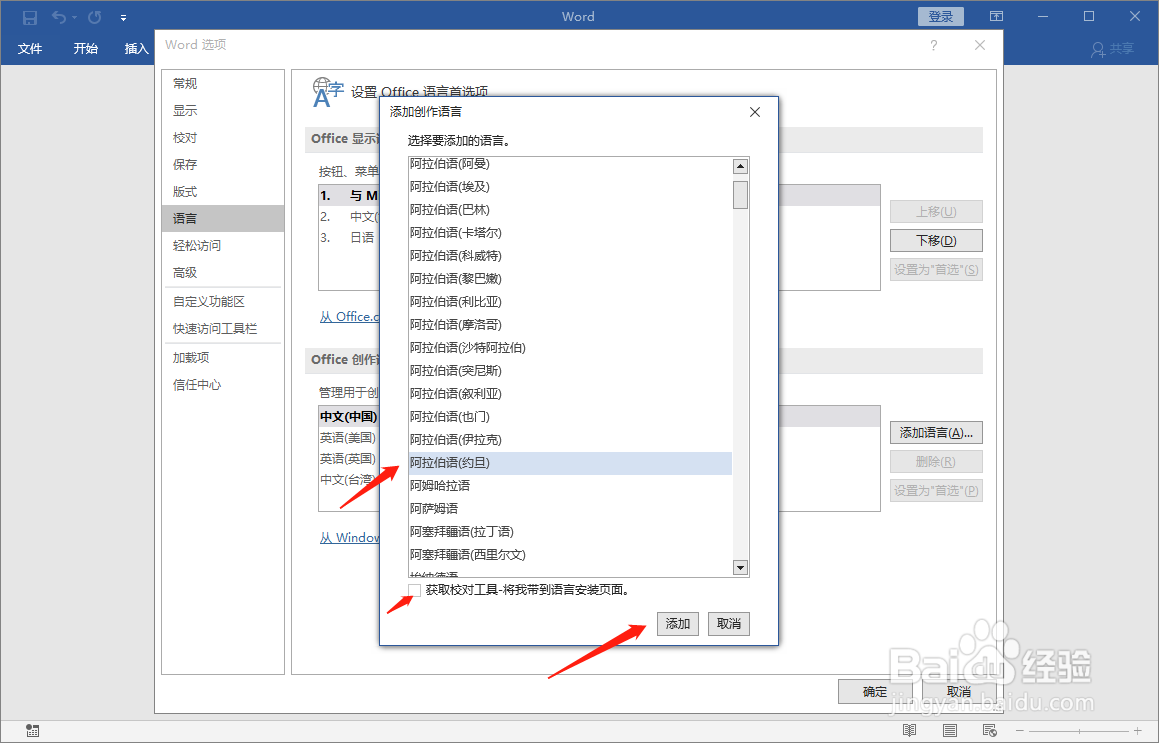Select 阿拉伯语(伊拉克) in the list
The image size is (1159, 743).
click(x=570, y=439)
